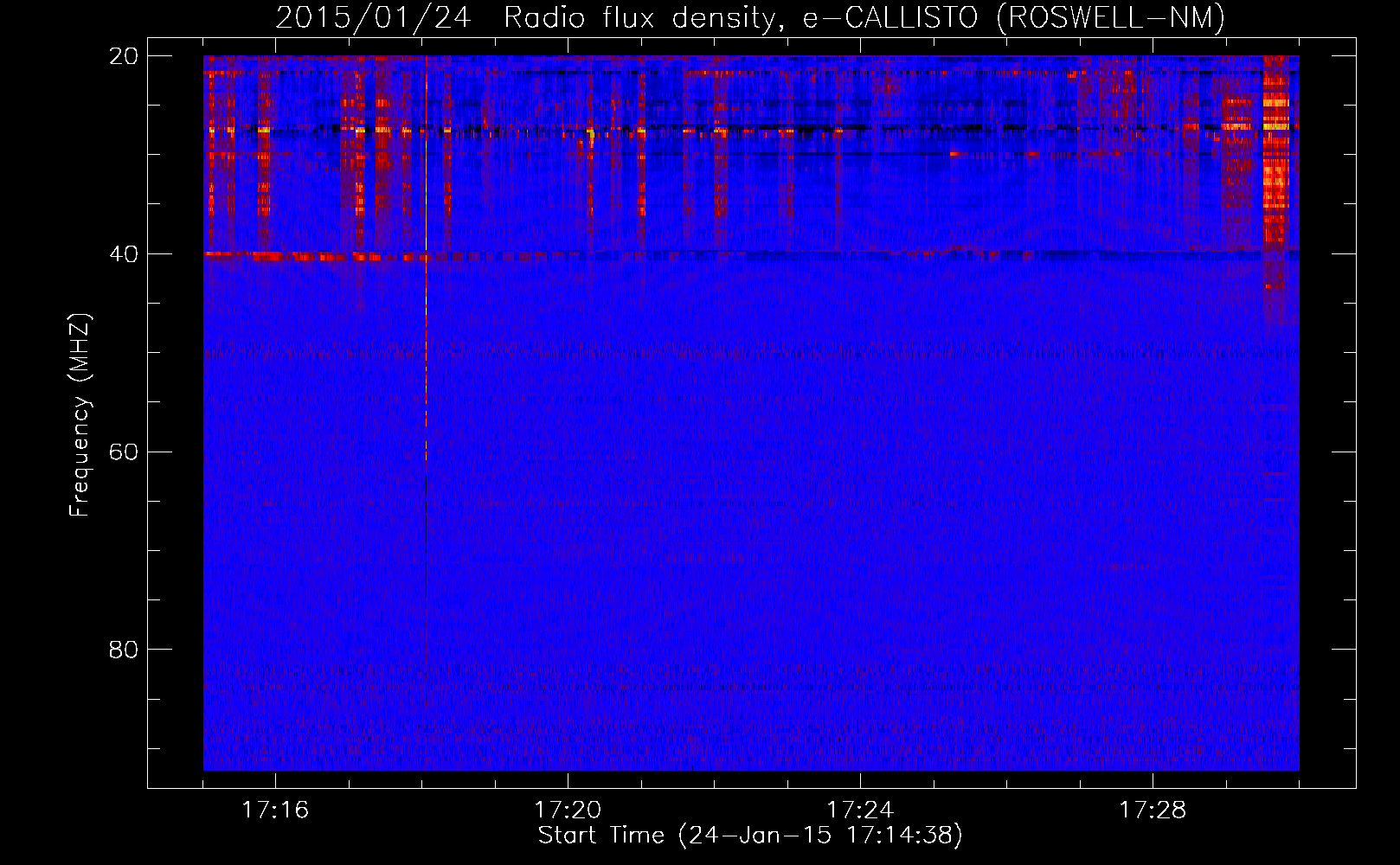The width and height of the screenshot is (1400, 865).
Task: Click 'ROSWELL-NM' station name in title
Action: coord(1111,17)
